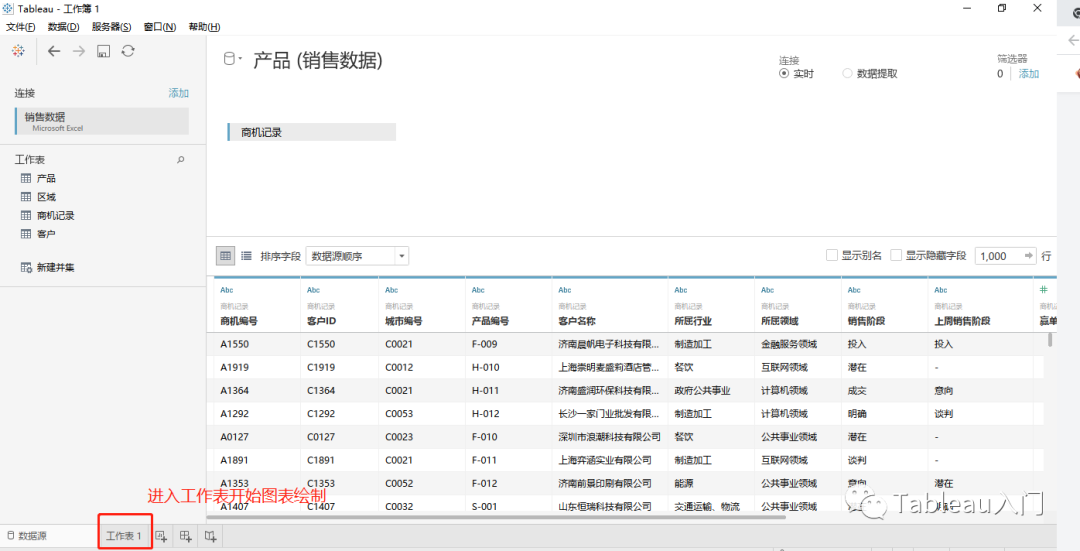The height and width of the screenshot is (551, 1080).
Task: Switch to the data grid preview view
Action: click(225, 256)
